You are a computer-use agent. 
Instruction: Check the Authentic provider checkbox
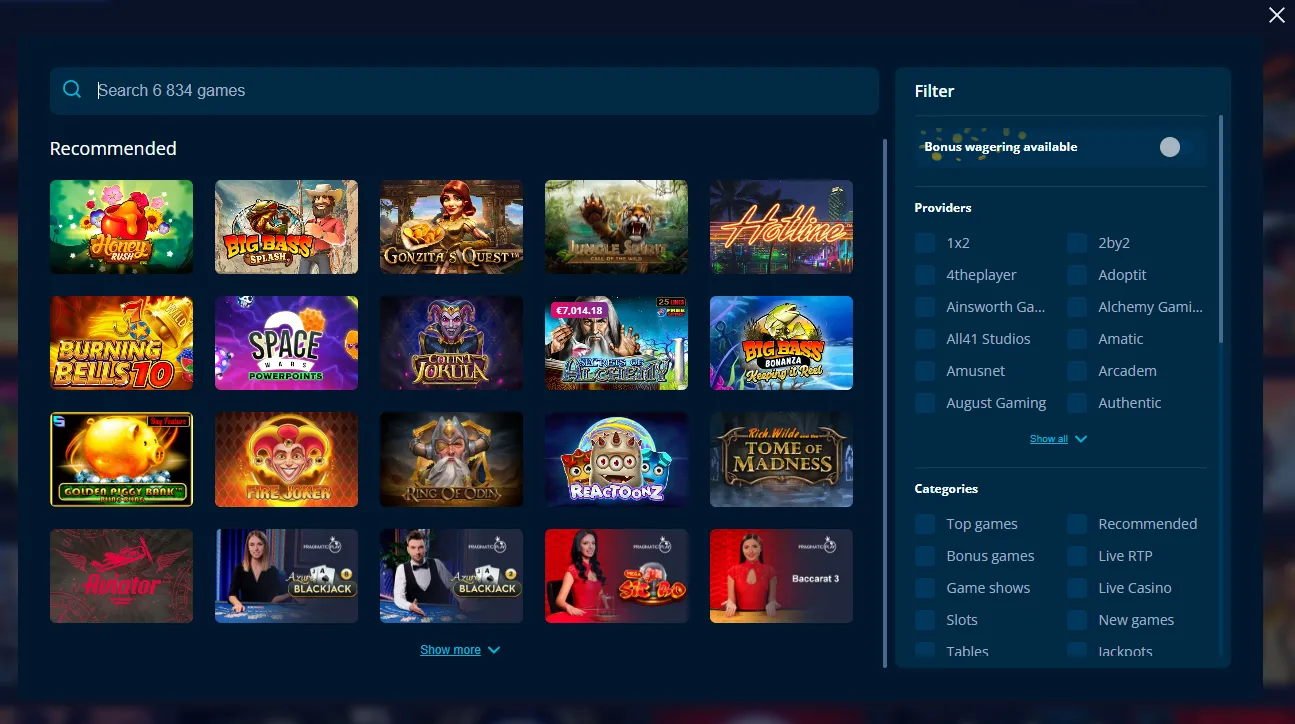[x=1077, y=403]
